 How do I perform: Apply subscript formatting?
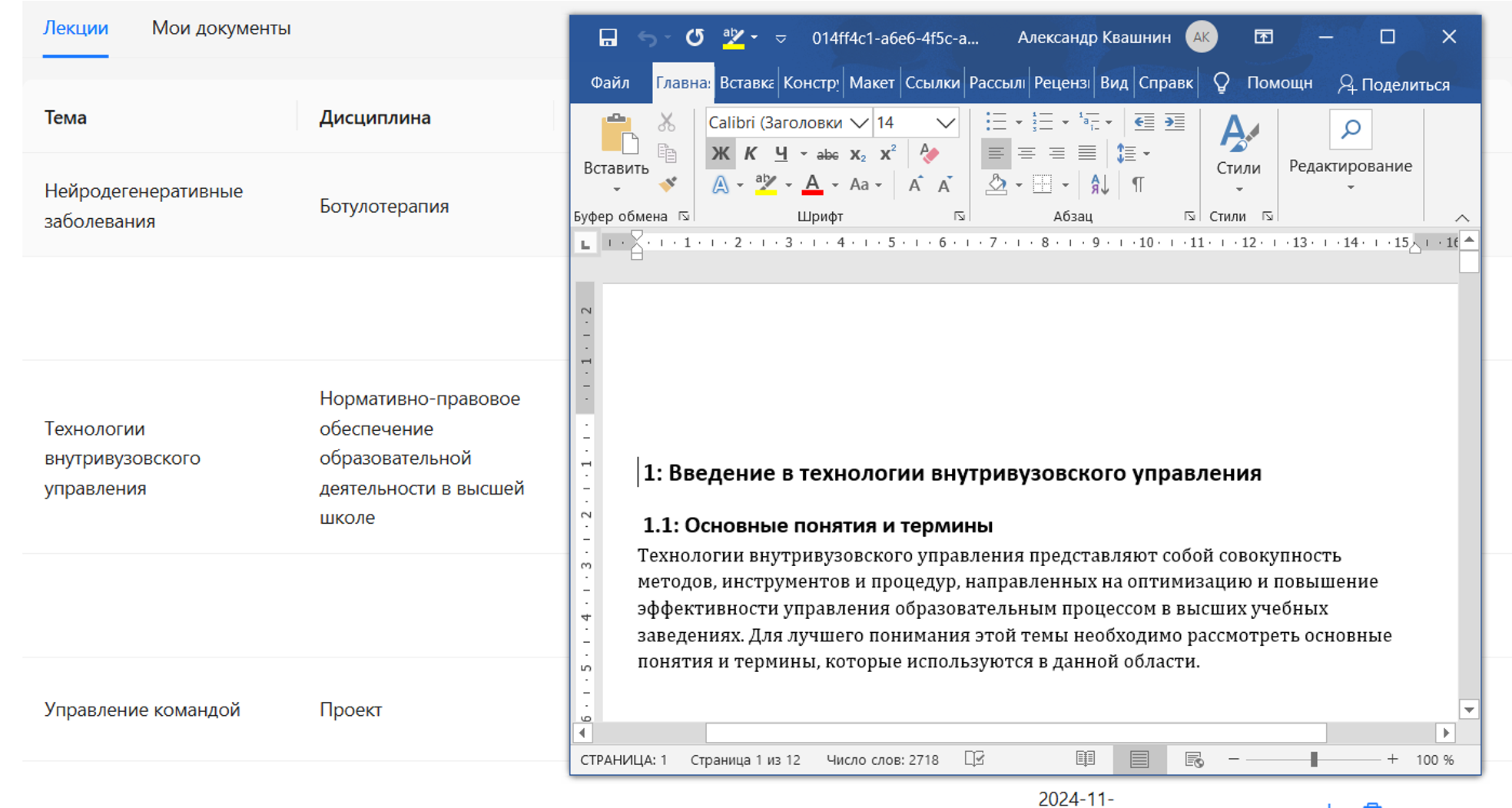tap(858, 154)
